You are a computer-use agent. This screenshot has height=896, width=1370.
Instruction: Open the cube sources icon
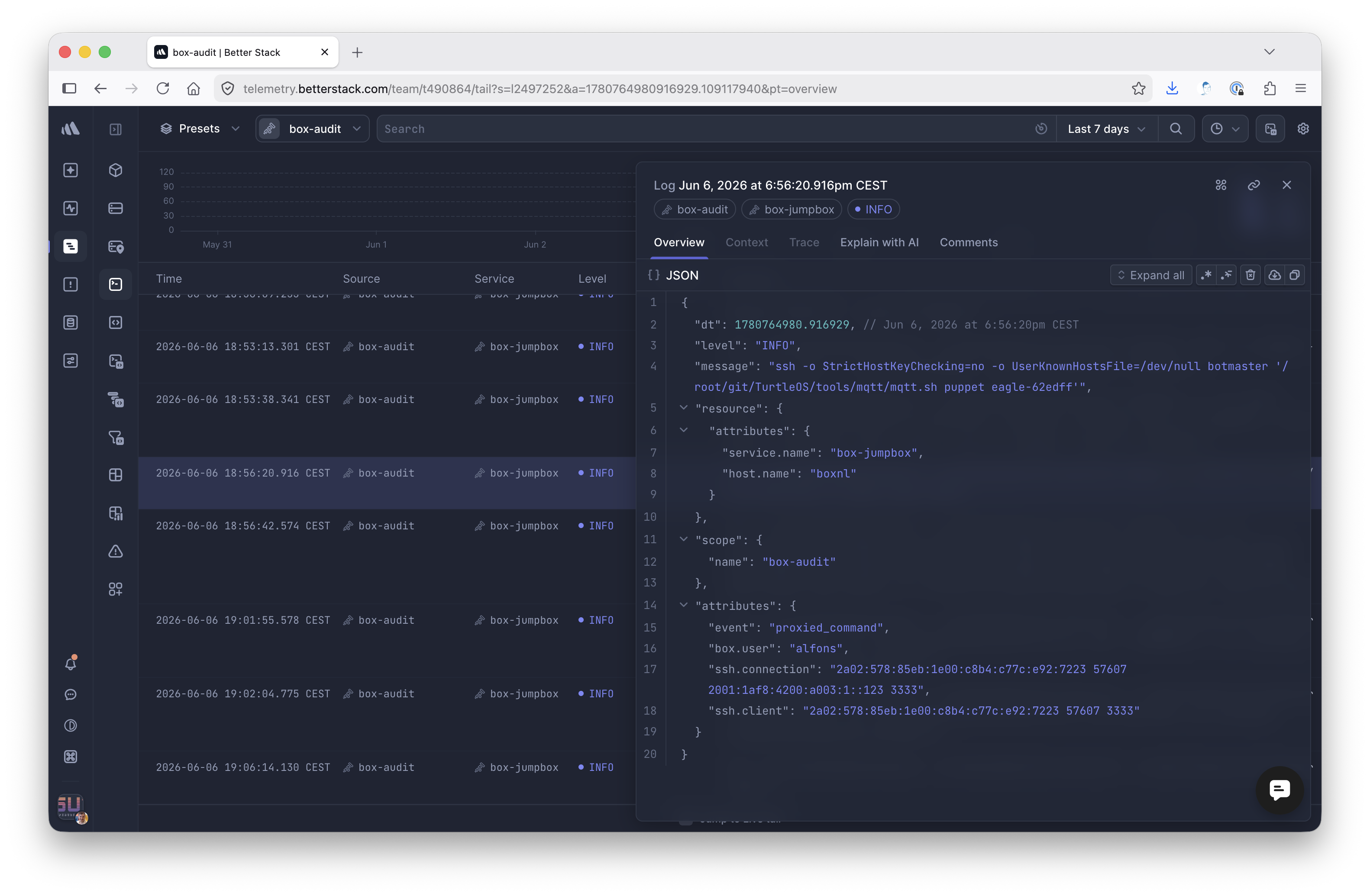pos(116,171)
